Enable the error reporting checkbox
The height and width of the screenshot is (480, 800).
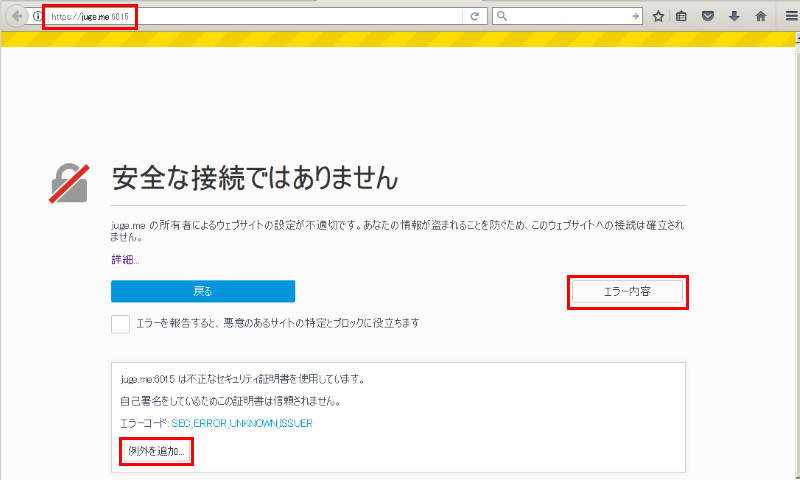tap(120, 323)
